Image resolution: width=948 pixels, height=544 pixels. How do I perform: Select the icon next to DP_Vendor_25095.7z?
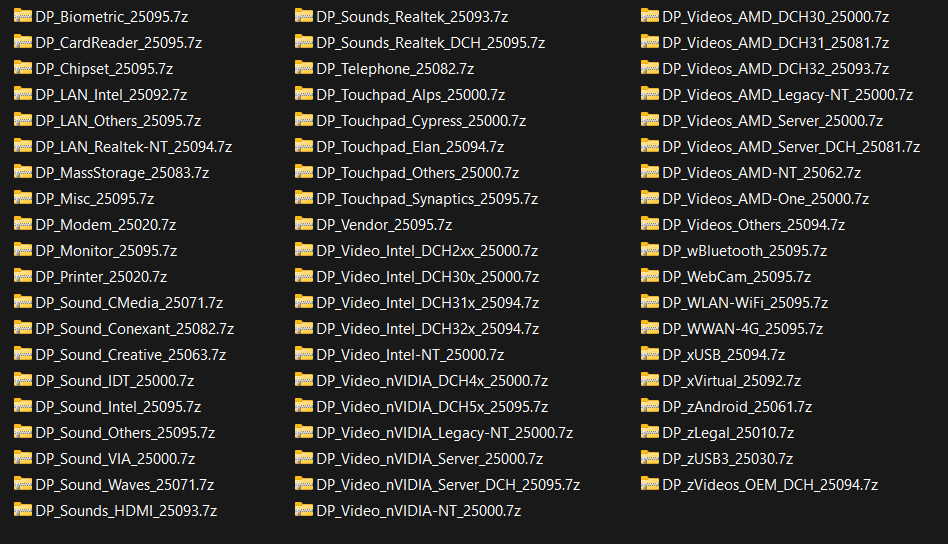tap(303, 224)
